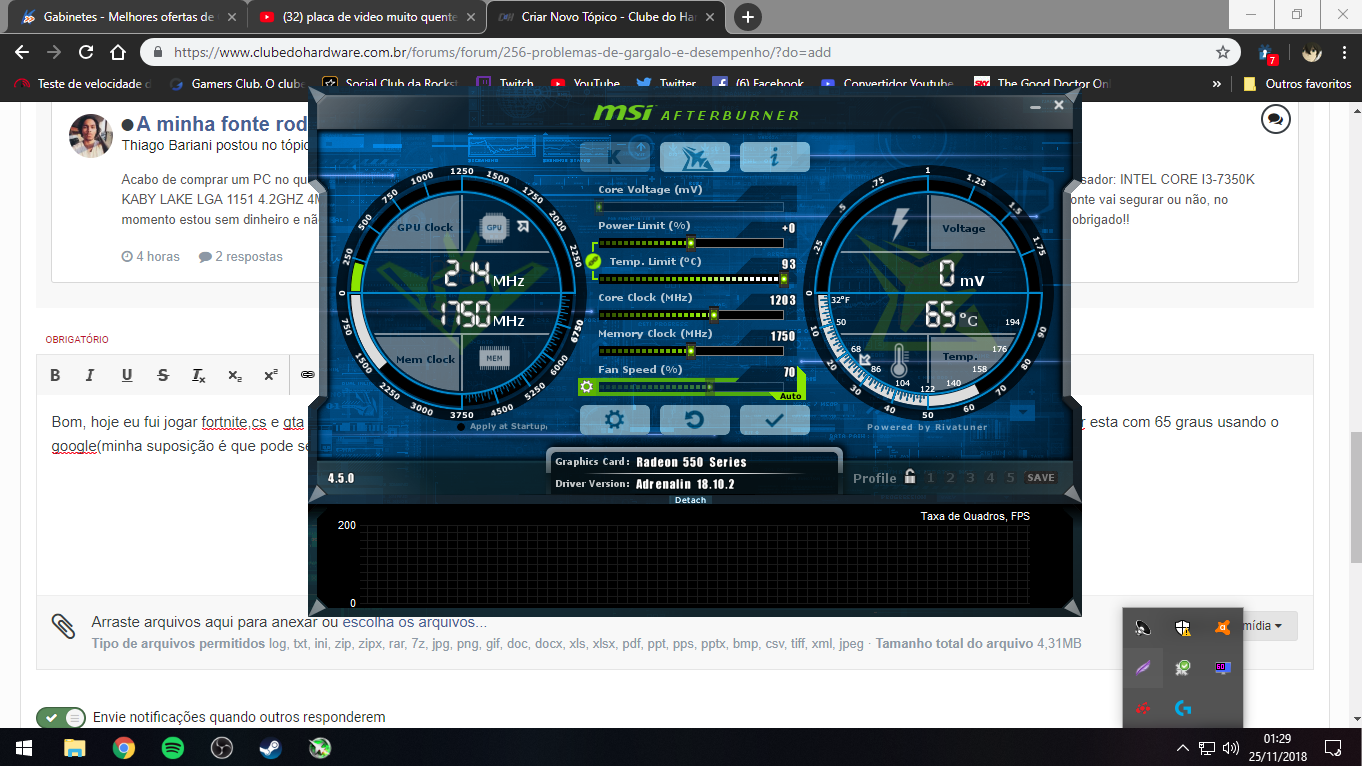The image size is (1362, 766).
Task: Click the GPU chip icon in clock gauge
Action: [493, 227]
